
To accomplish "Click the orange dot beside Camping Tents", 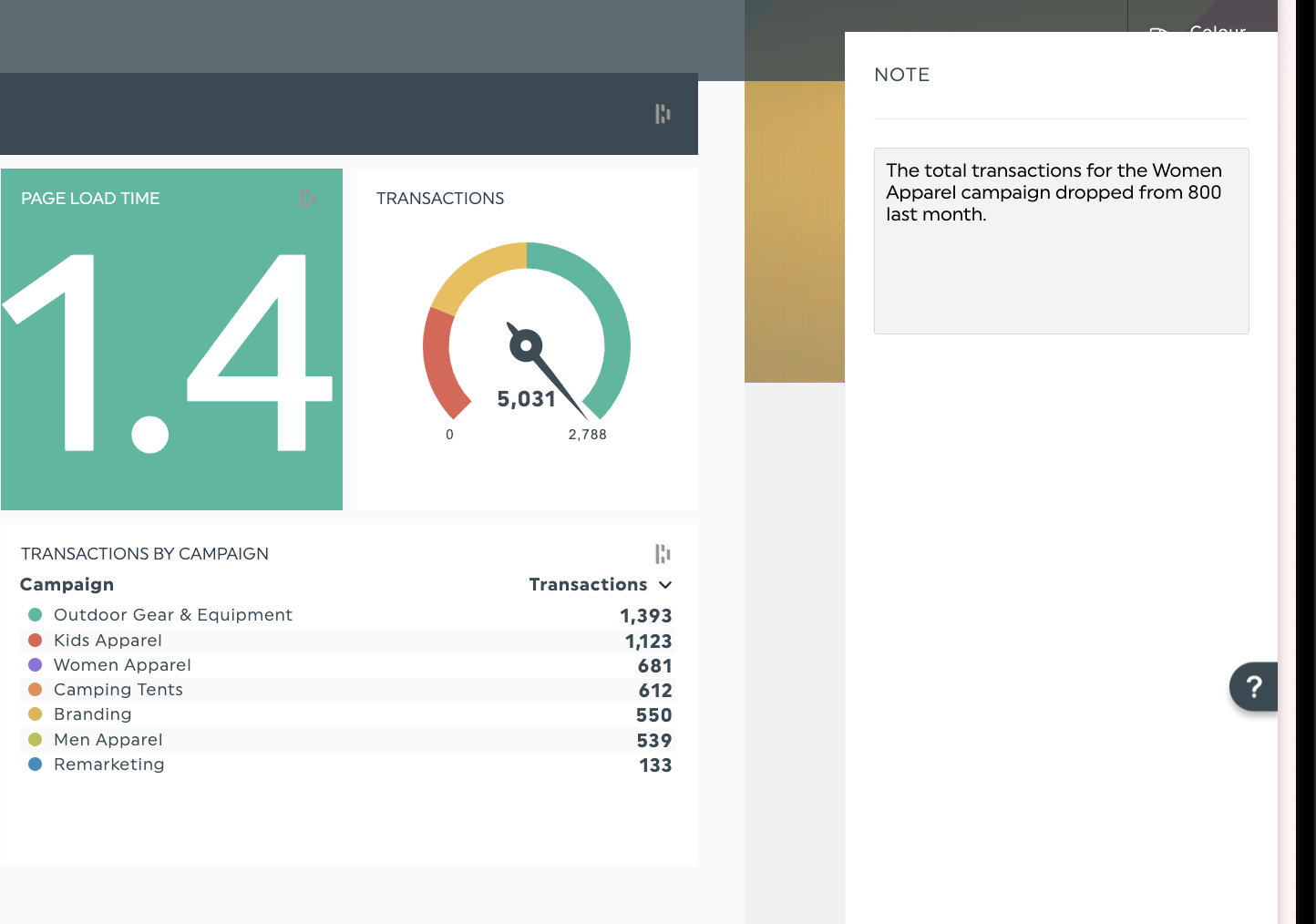I will (36, 690).
